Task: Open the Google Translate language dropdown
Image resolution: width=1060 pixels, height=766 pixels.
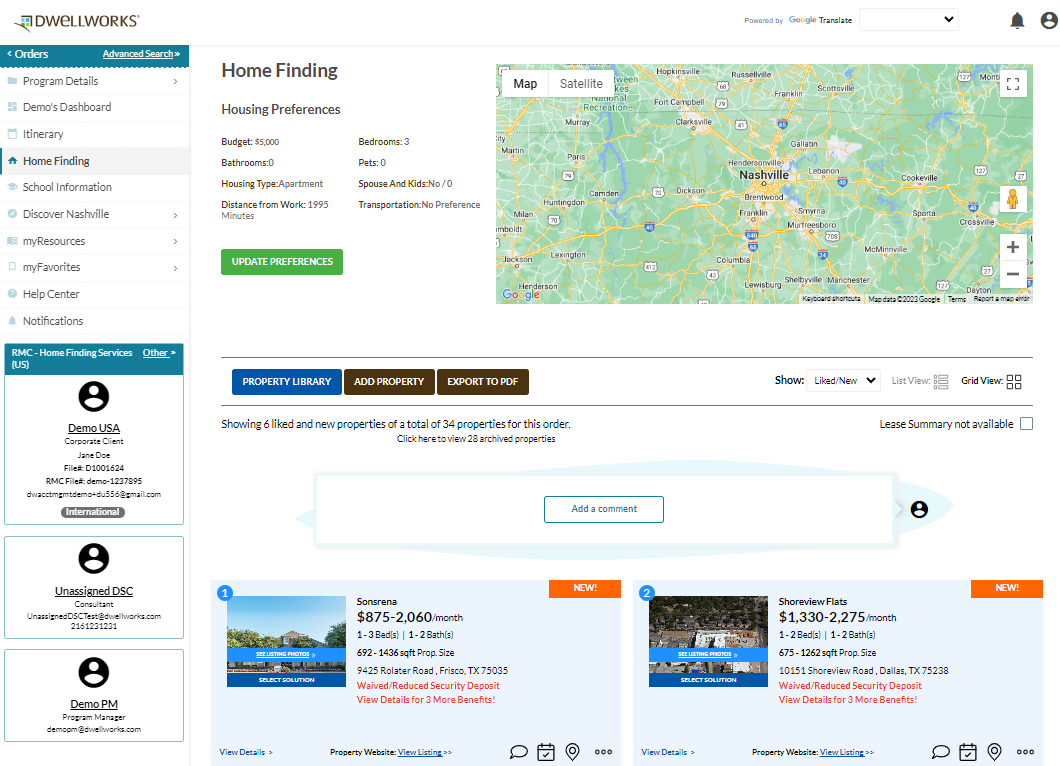Action: coord(908,19)
